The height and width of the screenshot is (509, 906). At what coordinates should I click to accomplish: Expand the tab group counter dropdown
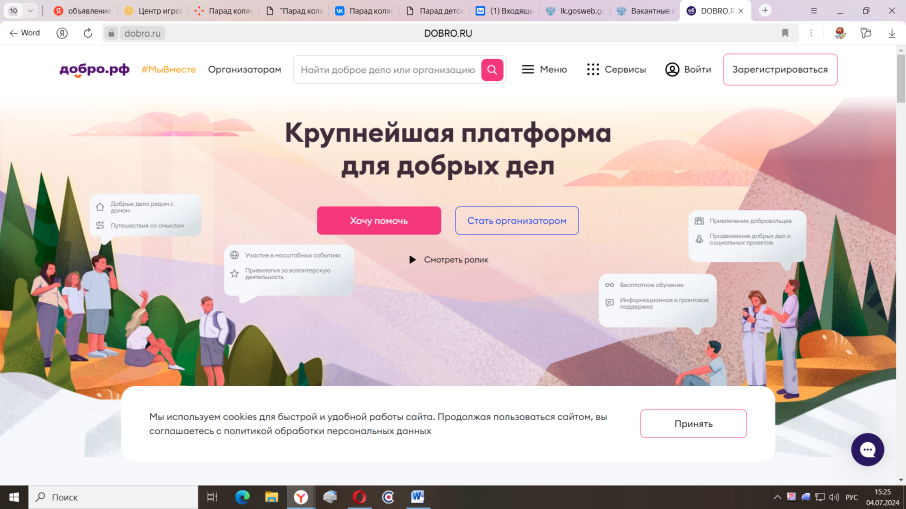(30, 10)
